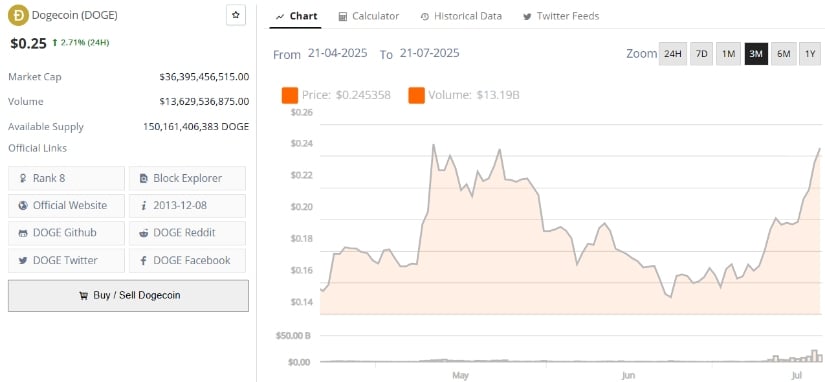Click the Twitter bird icon beside DOGE Twitter
Screen dimensions: 825x382
pos(23,260)
